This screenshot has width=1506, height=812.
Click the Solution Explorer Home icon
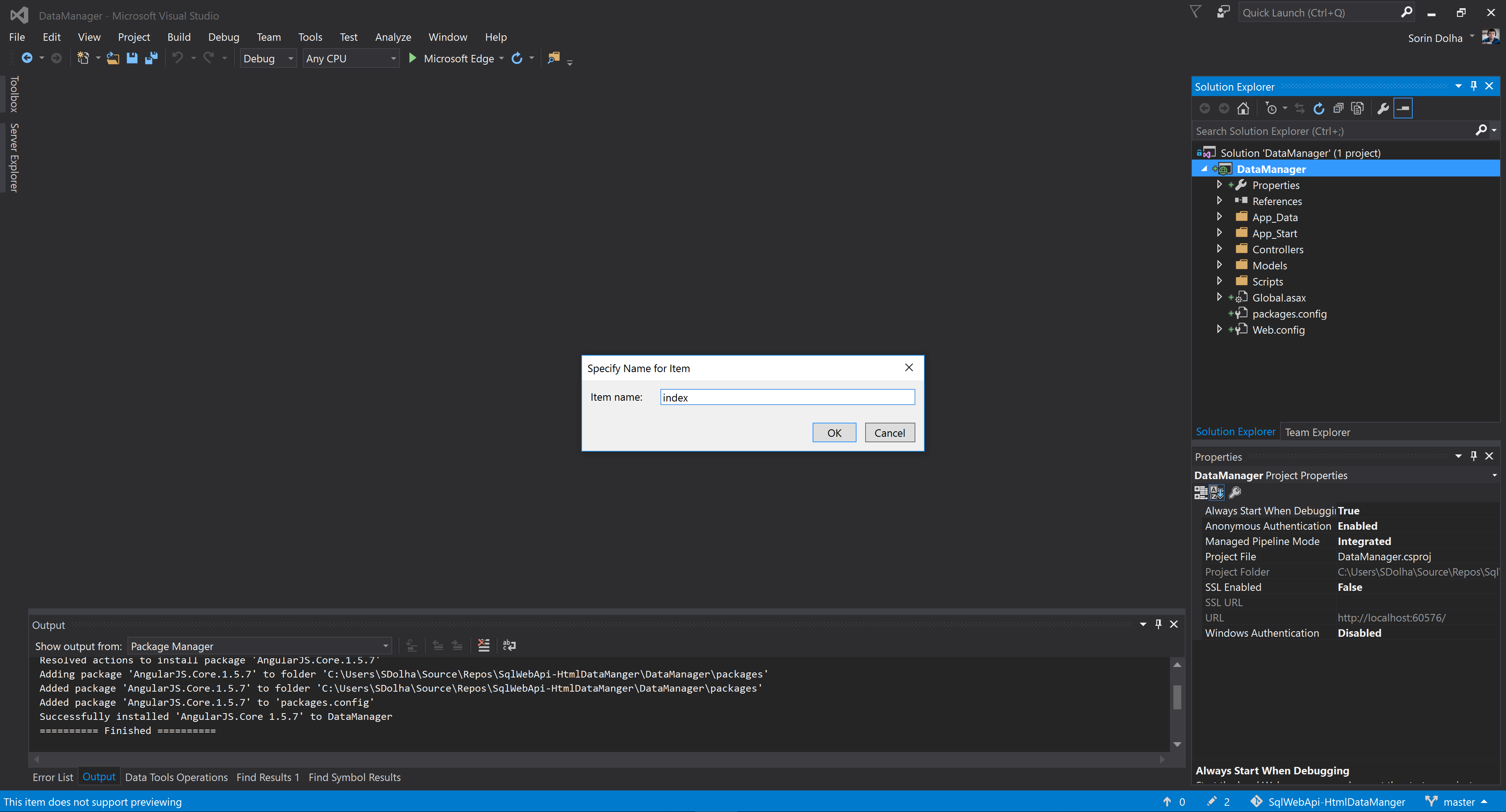point(1243,108)
